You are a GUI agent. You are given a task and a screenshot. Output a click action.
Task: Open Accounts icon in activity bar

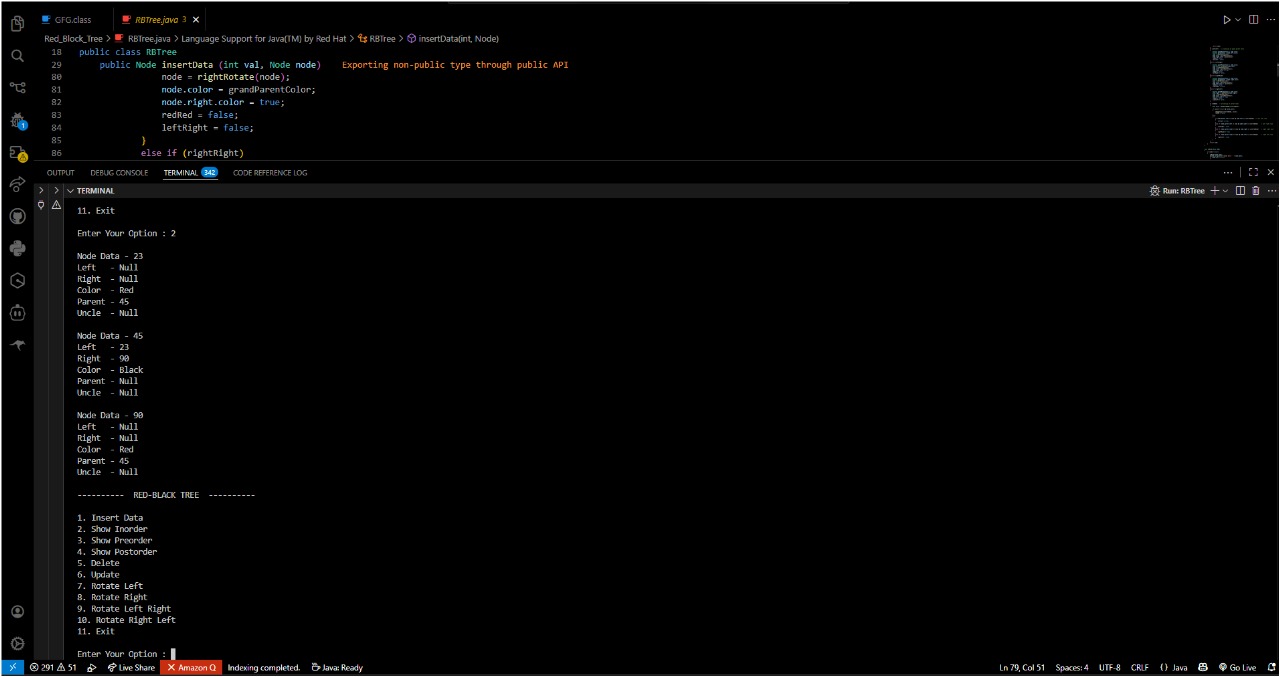(17, 611)
